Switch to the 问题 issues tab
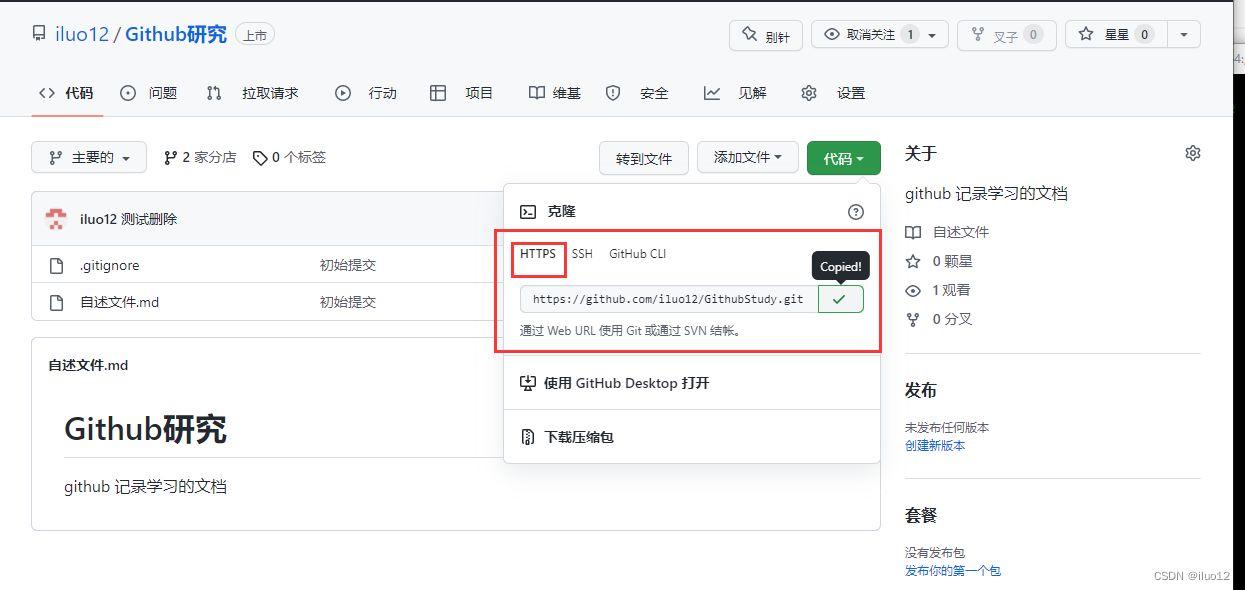The height and width of the screenshot is (590, 1245). click(149, 93)
